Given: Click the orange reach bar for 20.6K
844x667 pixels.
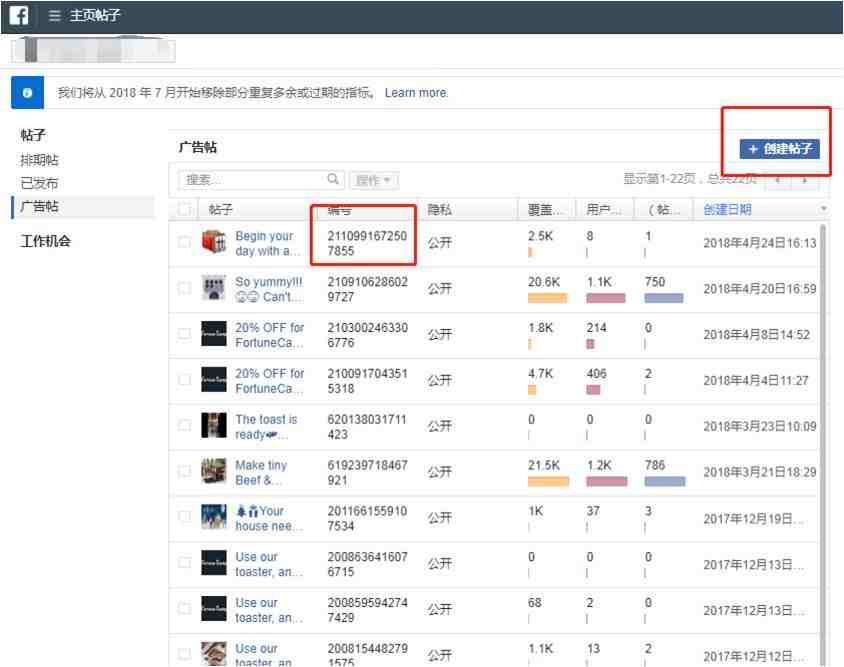Looking at the screenshot, I should click(547, 298).
